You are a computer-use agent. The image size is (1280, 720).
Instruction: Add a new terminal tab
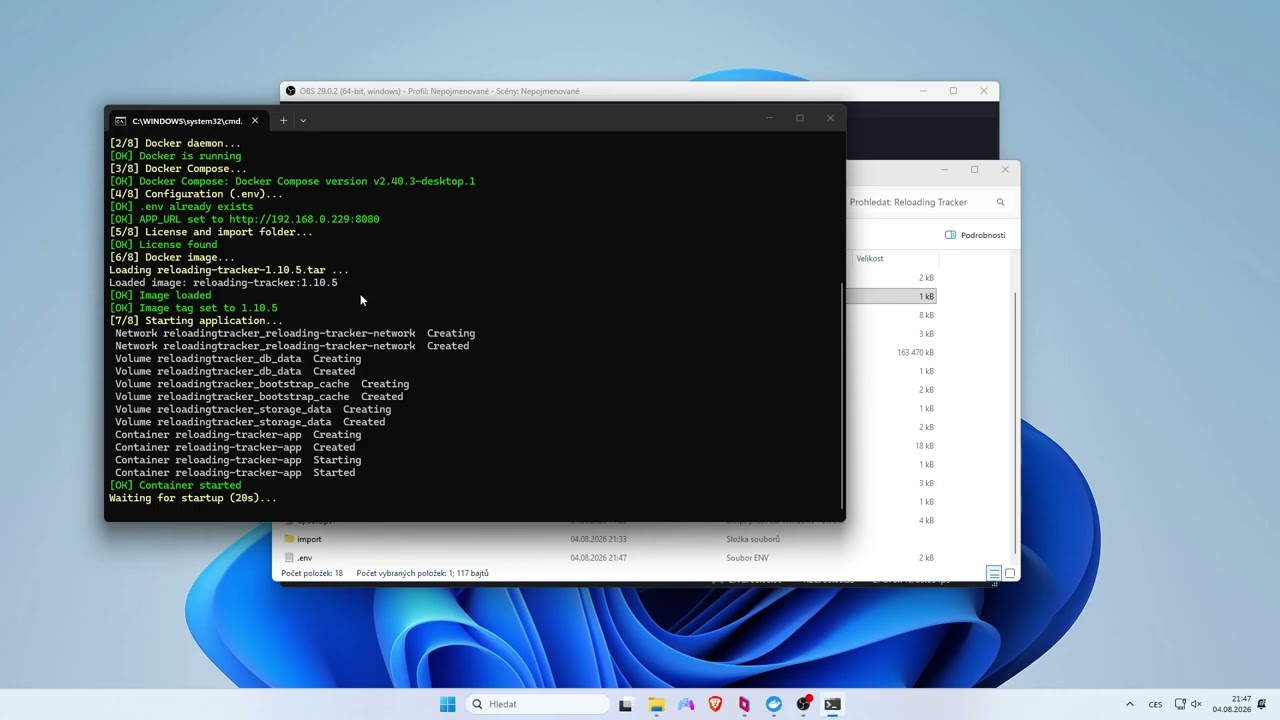[x=283, y=121]
